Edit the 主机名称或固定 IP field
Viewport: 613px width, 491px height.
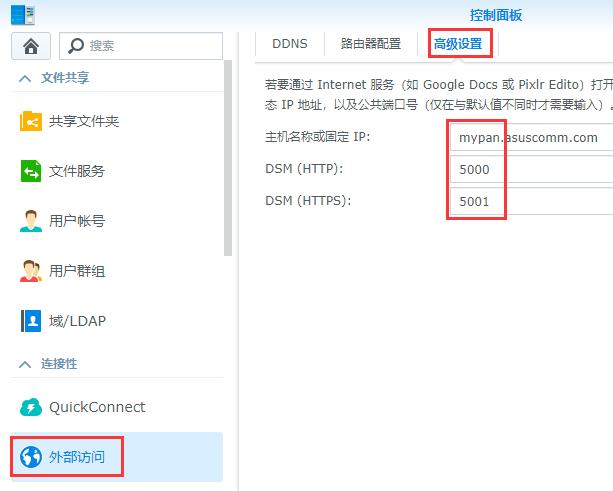pyautogui.click(x=531, y=137)
